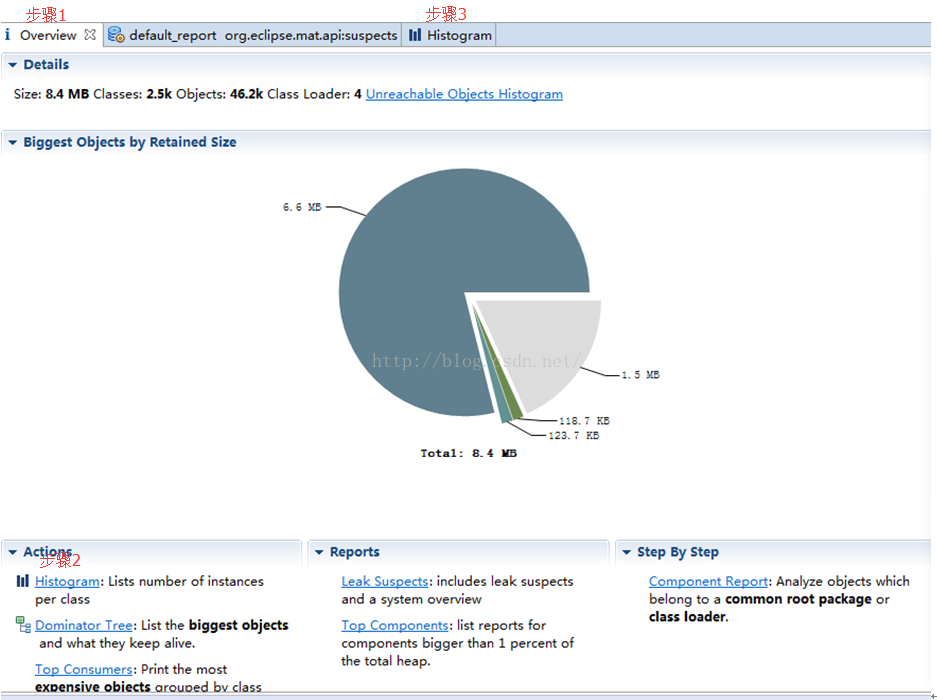The width and height of the screenshot is (937, 700).
Task: Open the Histogram action link
Action: coord(67,581)
